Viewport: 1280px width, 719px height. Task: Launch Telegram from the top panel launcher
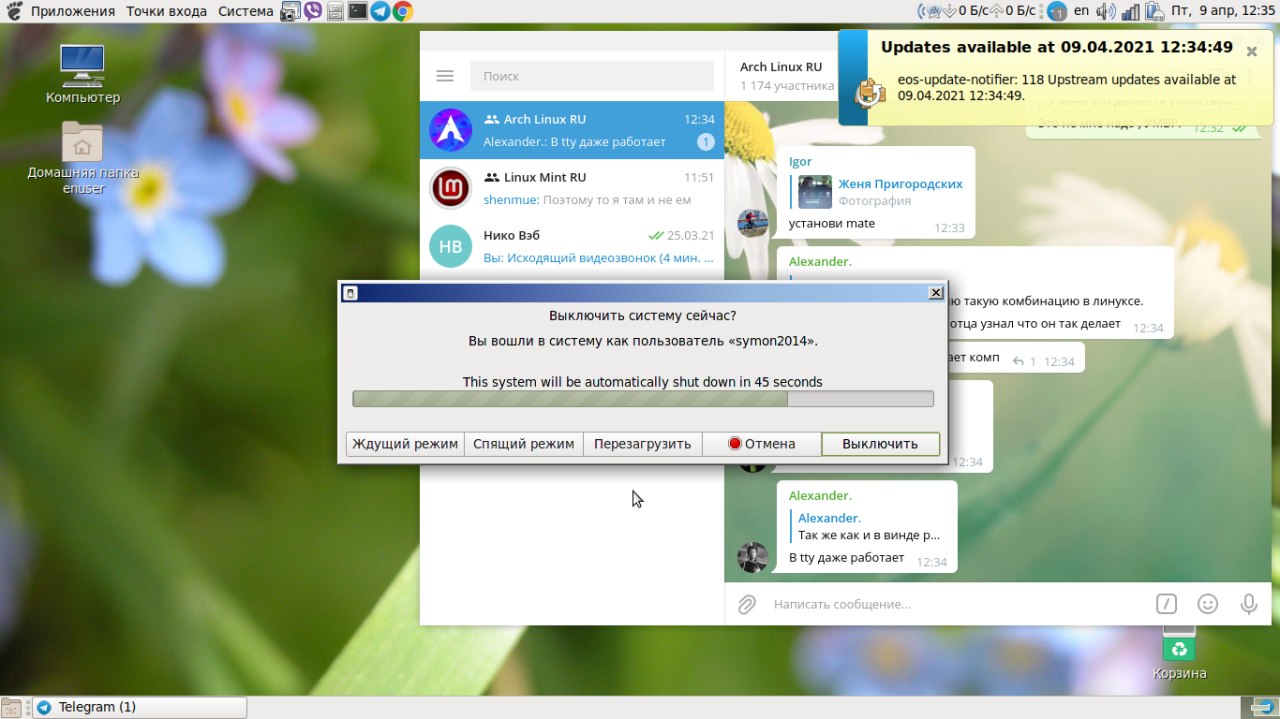click(x=380, y=12)
